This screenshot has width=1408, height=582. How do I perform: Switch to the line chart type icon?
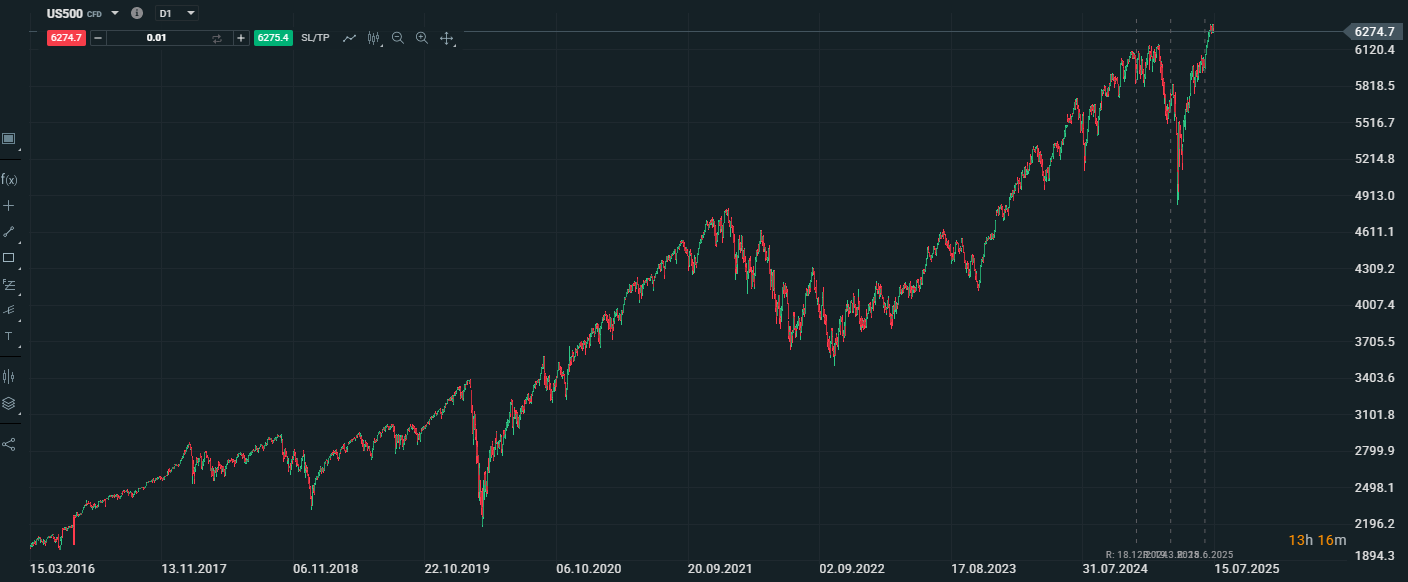pos(349,38)
